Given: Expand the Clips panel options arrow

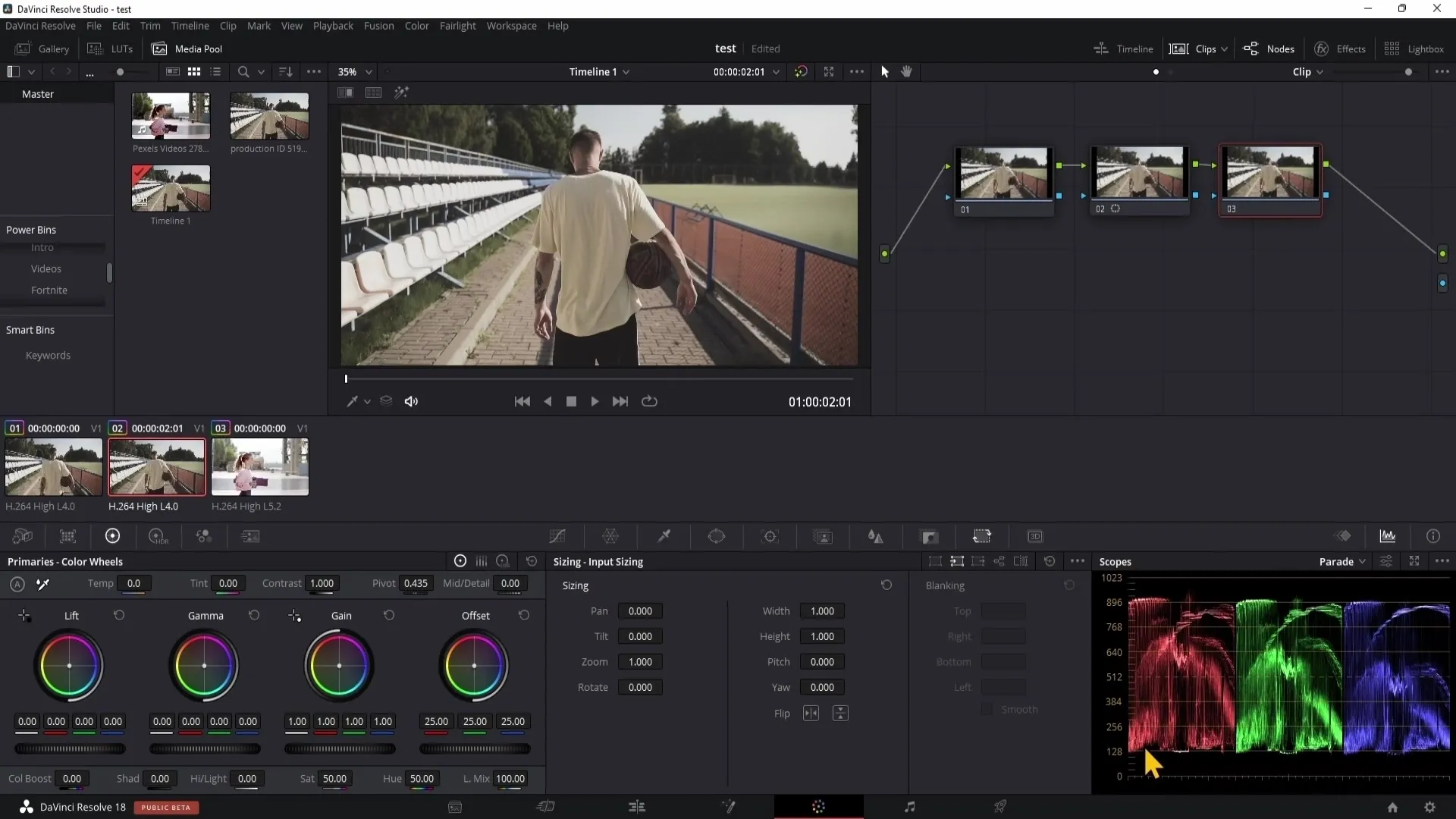Looking at the screenshot, I should tap(1224, 49).
